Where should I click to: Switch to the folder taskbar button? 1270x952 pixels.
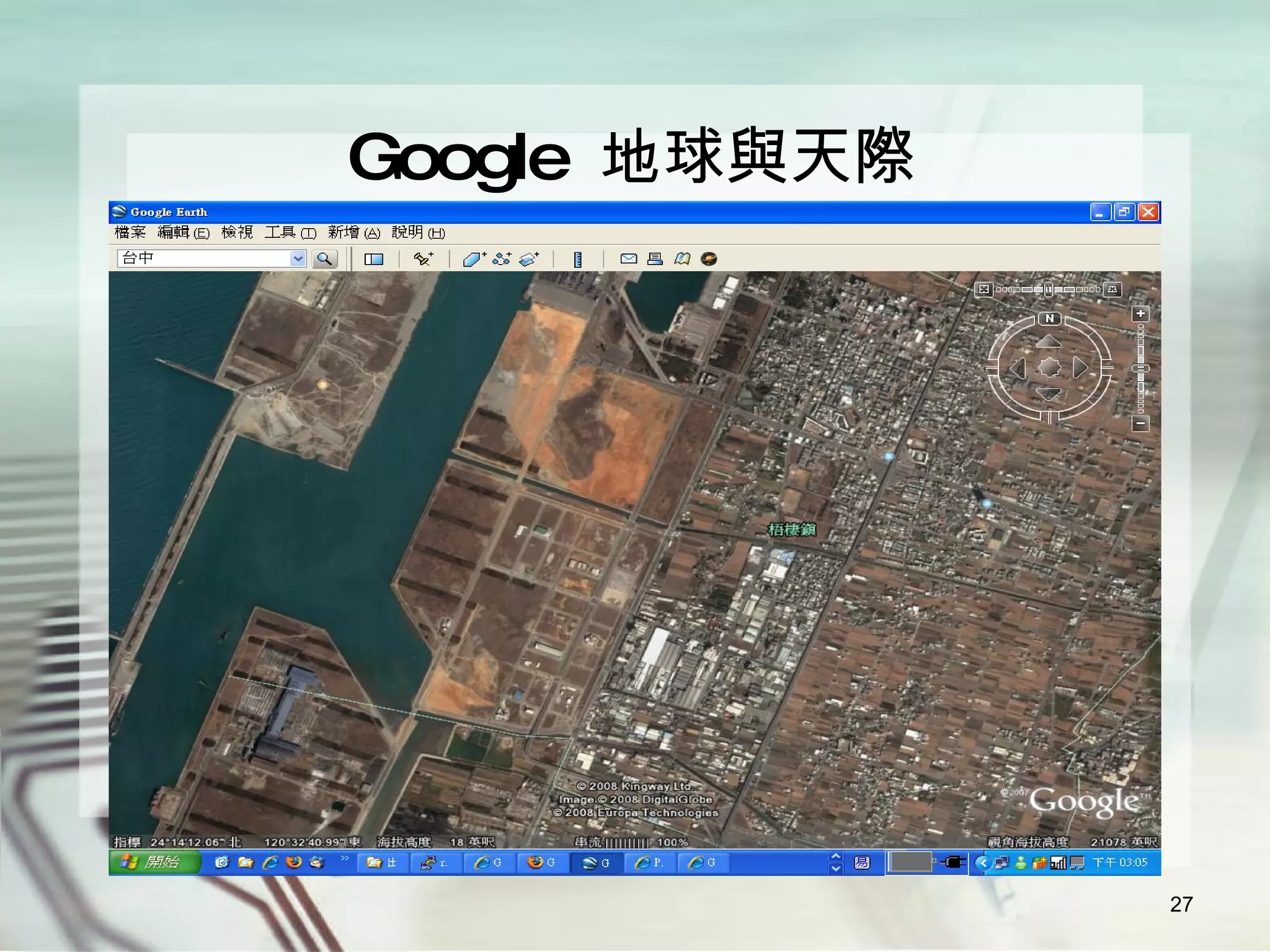click(x=382, y=862)
